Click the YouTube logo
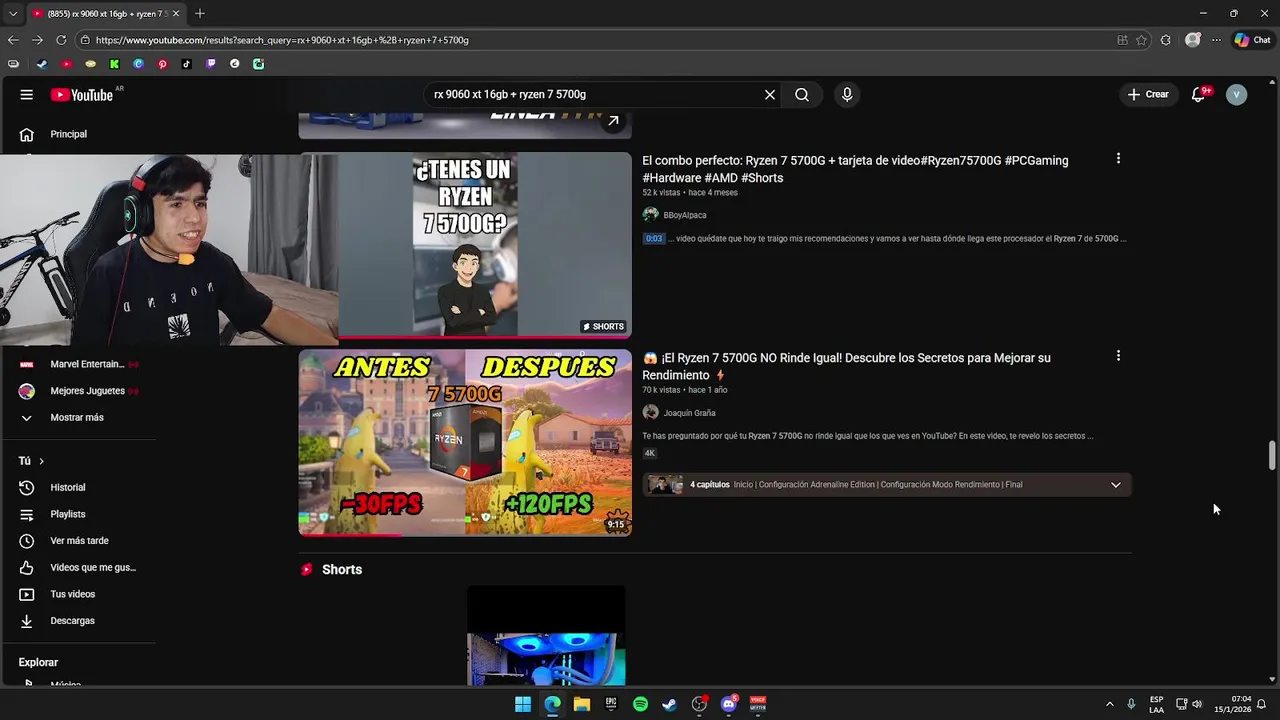 pos(82,95)
